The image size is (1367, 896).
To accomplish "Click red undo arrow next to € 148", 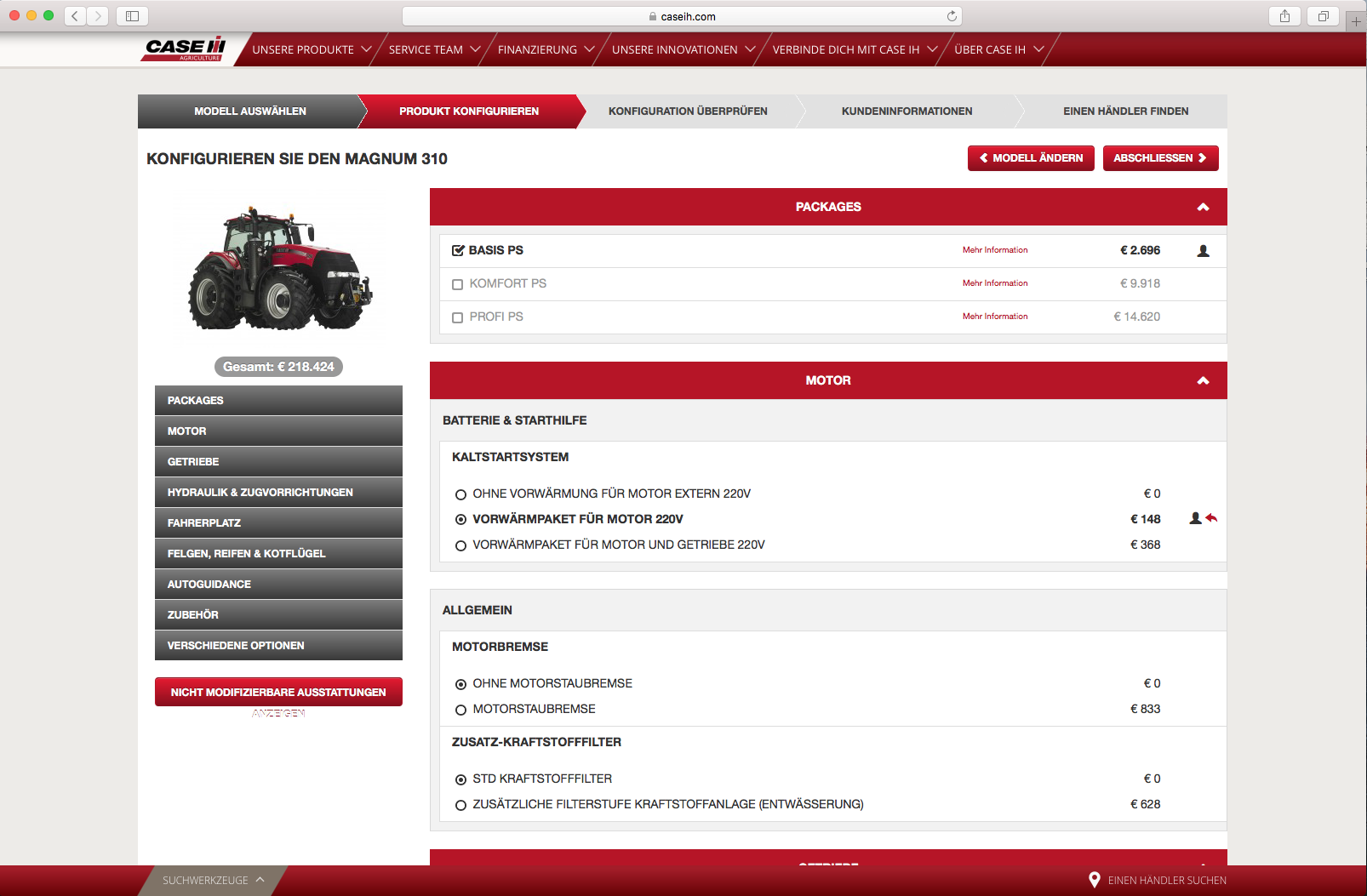I will coord(1211,518).
